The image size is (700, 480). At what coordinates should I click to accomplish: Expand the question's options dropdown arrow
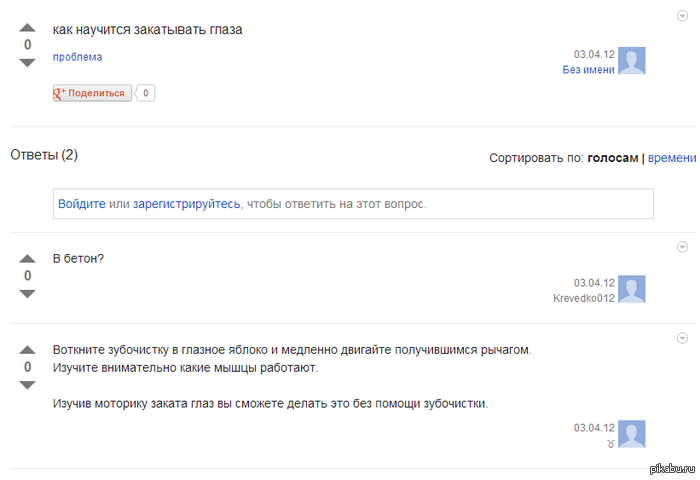point(683,17)
